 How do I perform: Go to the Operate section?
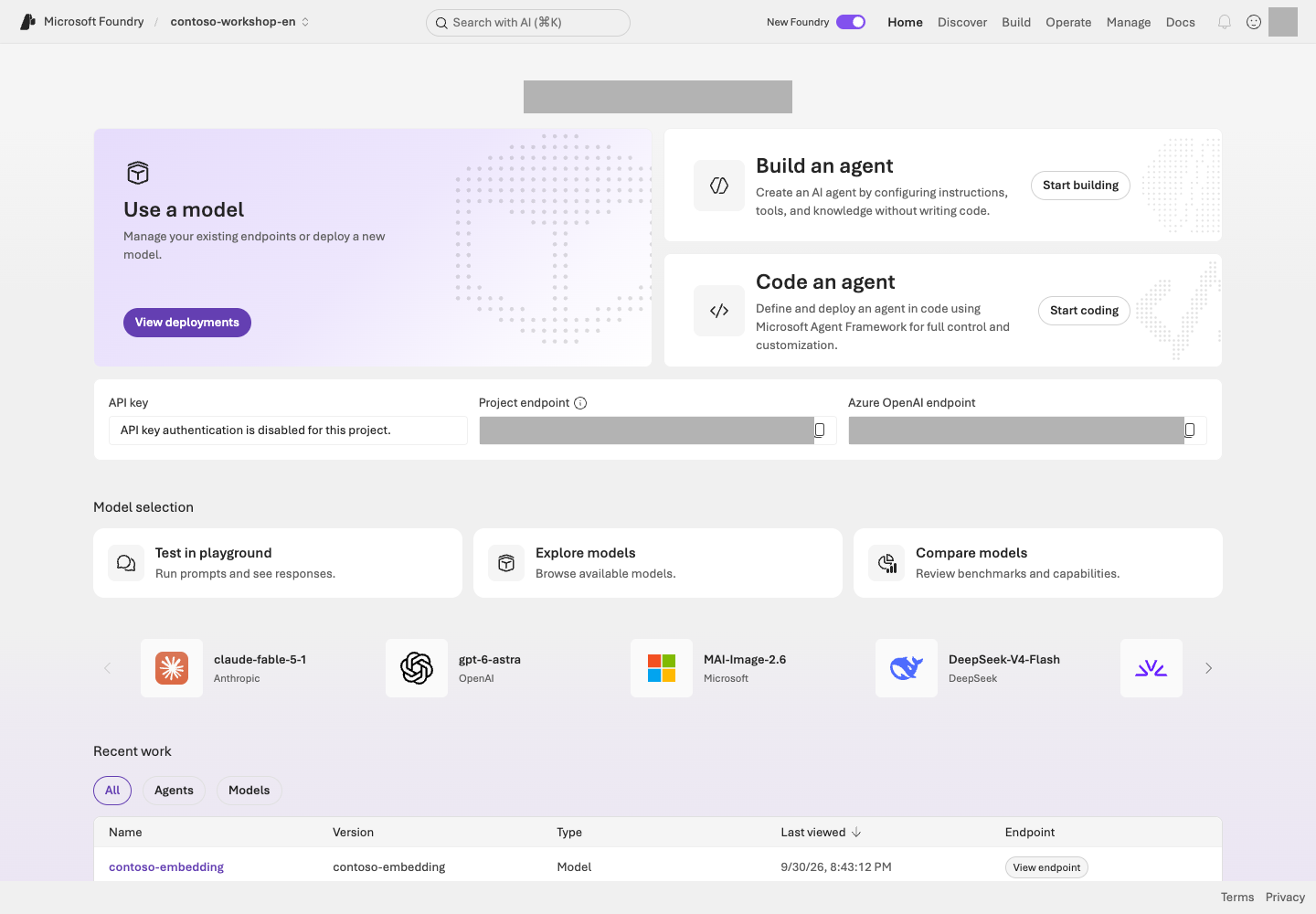(1068, 22)
